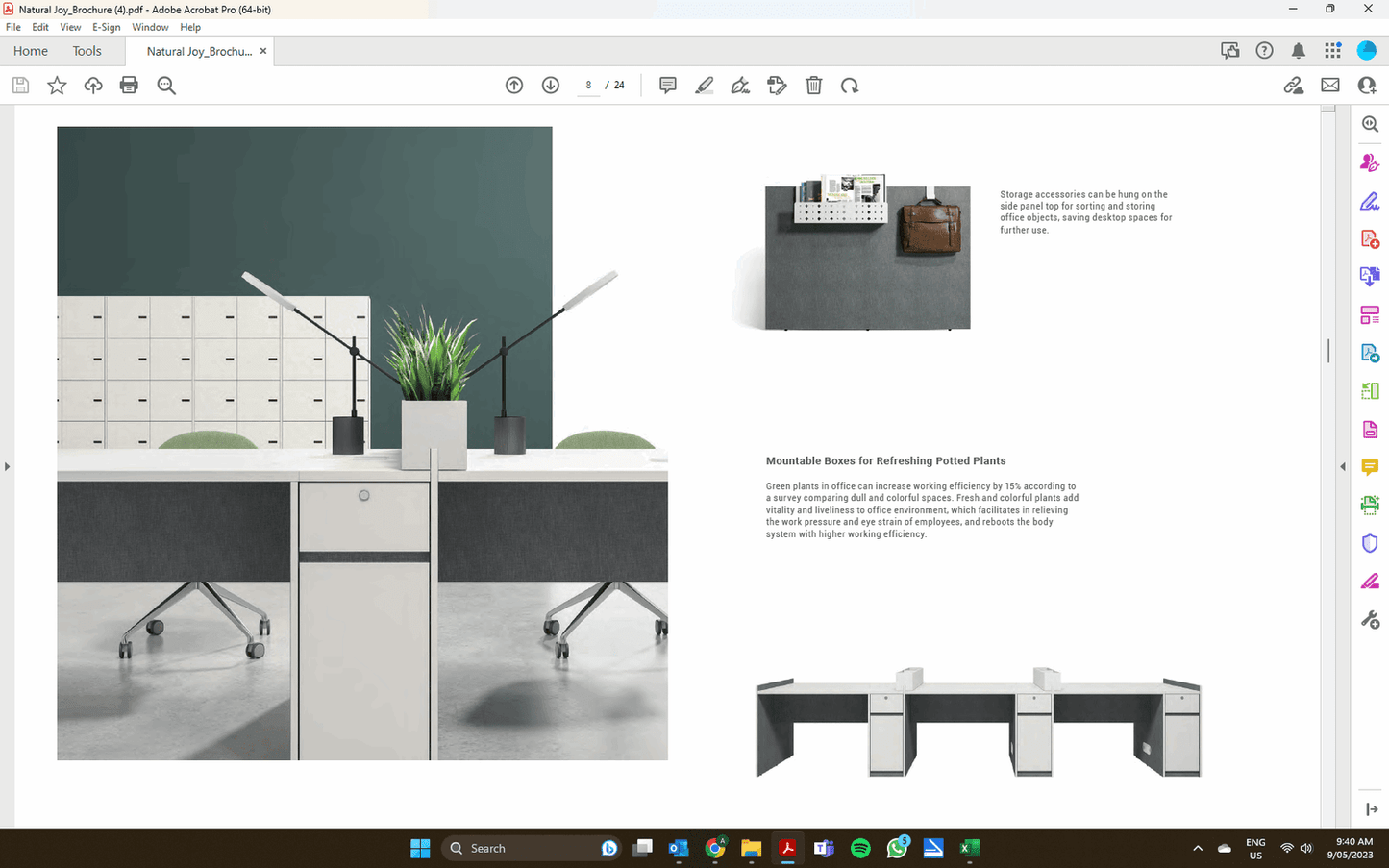Switch to the Tools tab
Screen dimensions: 1389x868
point(87,51)
